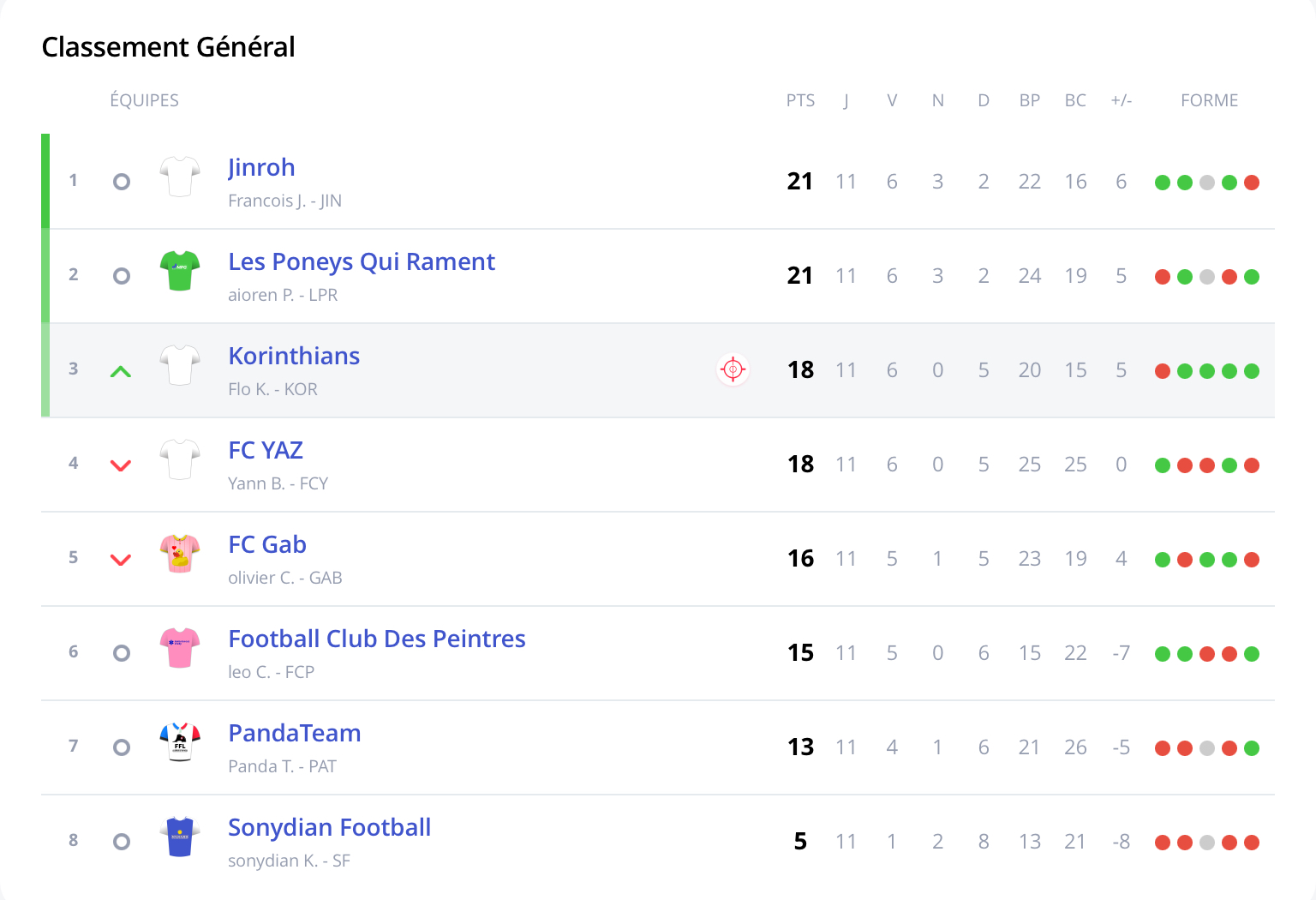Click green up arrow next to Korinthians
The width and height of the screenshot is (1316, 900).
pos(121,371)
